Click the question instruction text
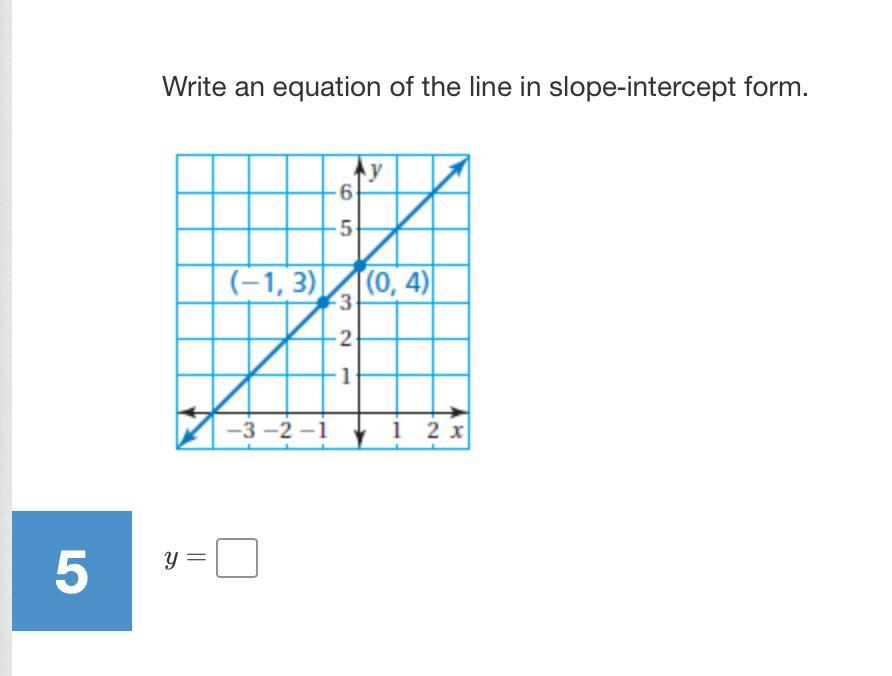 click(x=485, y=87)
